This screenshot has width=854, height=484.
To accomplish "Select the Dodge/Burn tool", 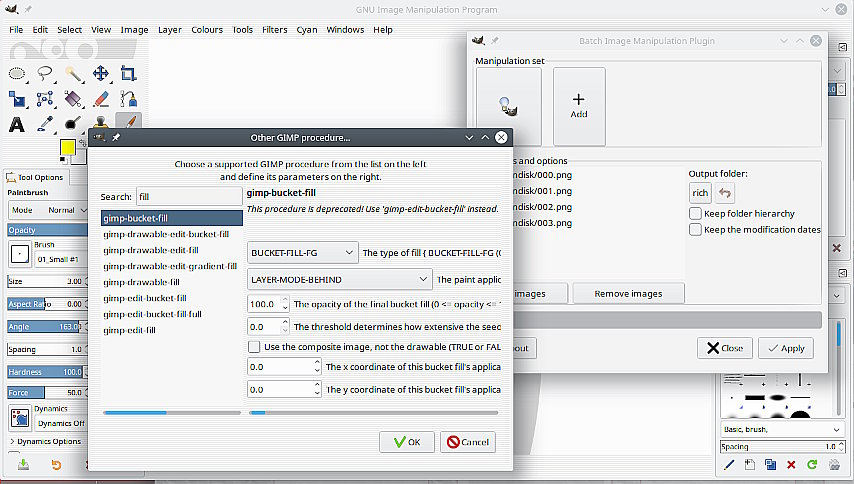I will point(73,125).
